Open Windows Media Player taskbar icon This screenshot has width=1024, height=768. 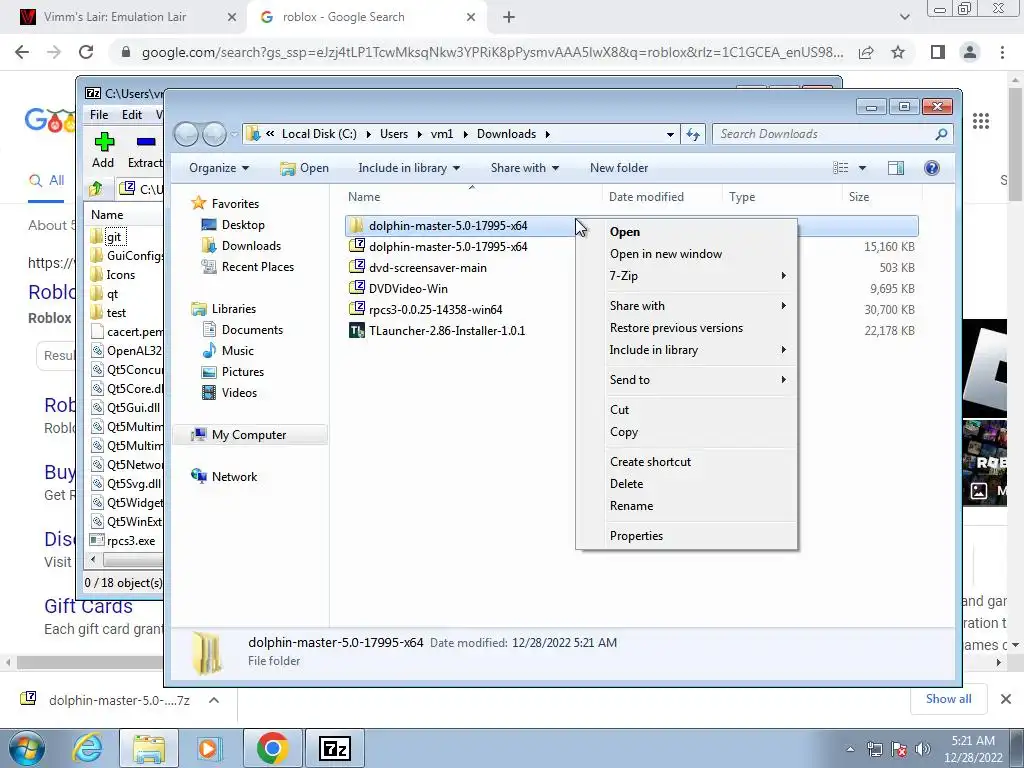click(209, 748)
